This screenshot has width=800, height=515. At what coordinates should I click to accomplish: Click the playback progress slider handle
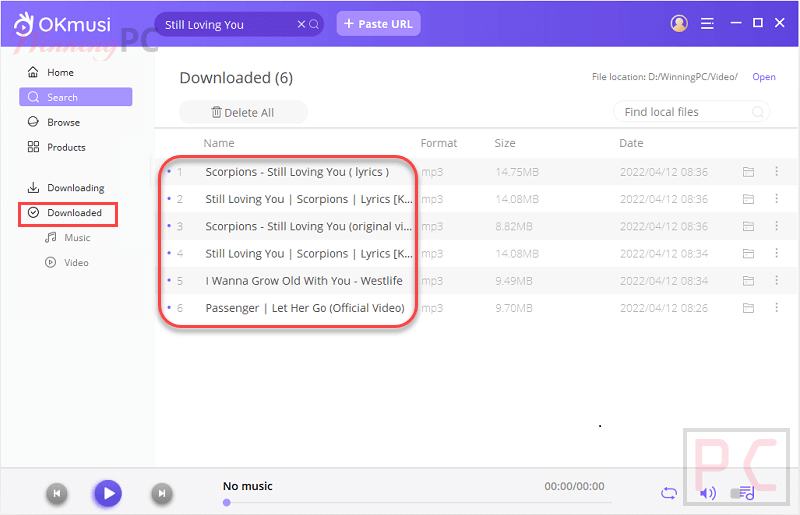click(227, 503)
